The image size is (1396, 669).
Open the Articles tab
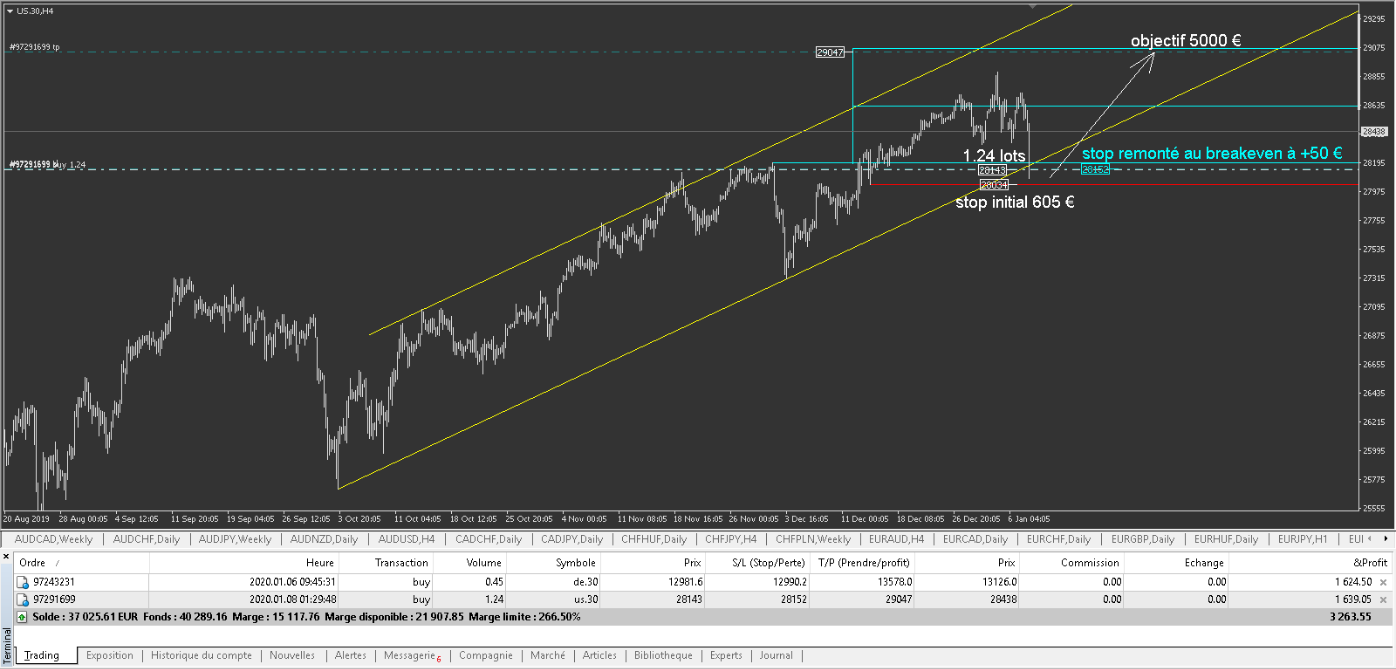click(599, 655)
